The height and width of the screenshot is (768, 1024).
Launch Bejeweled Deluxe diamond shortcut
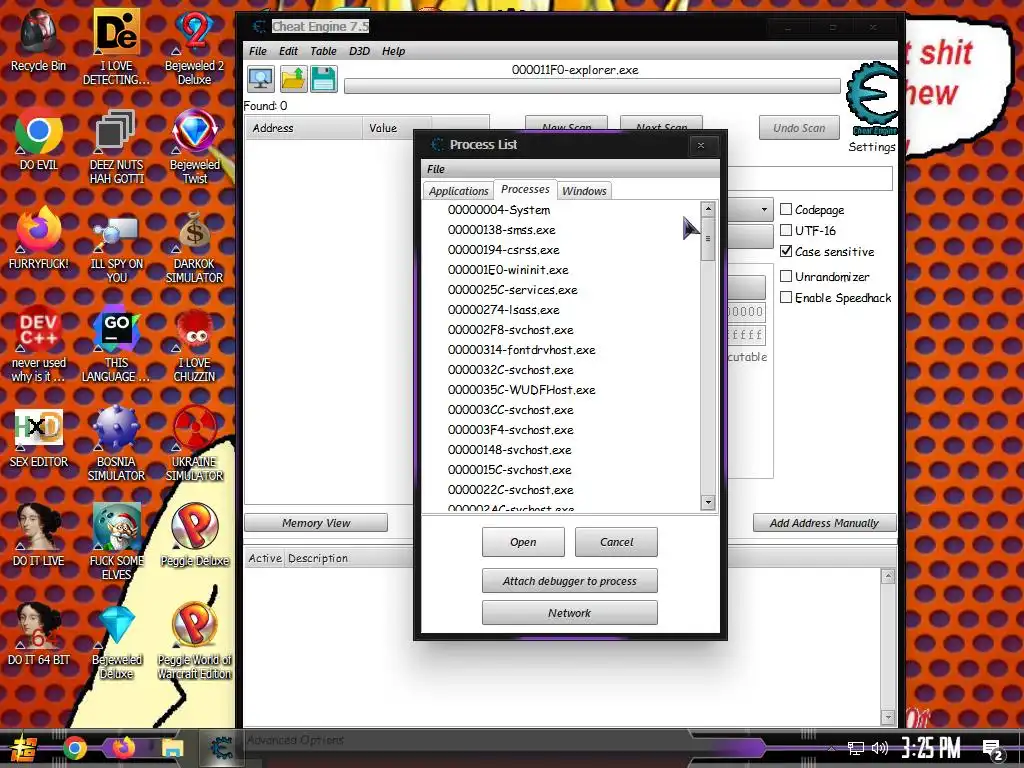pos(116,641)
